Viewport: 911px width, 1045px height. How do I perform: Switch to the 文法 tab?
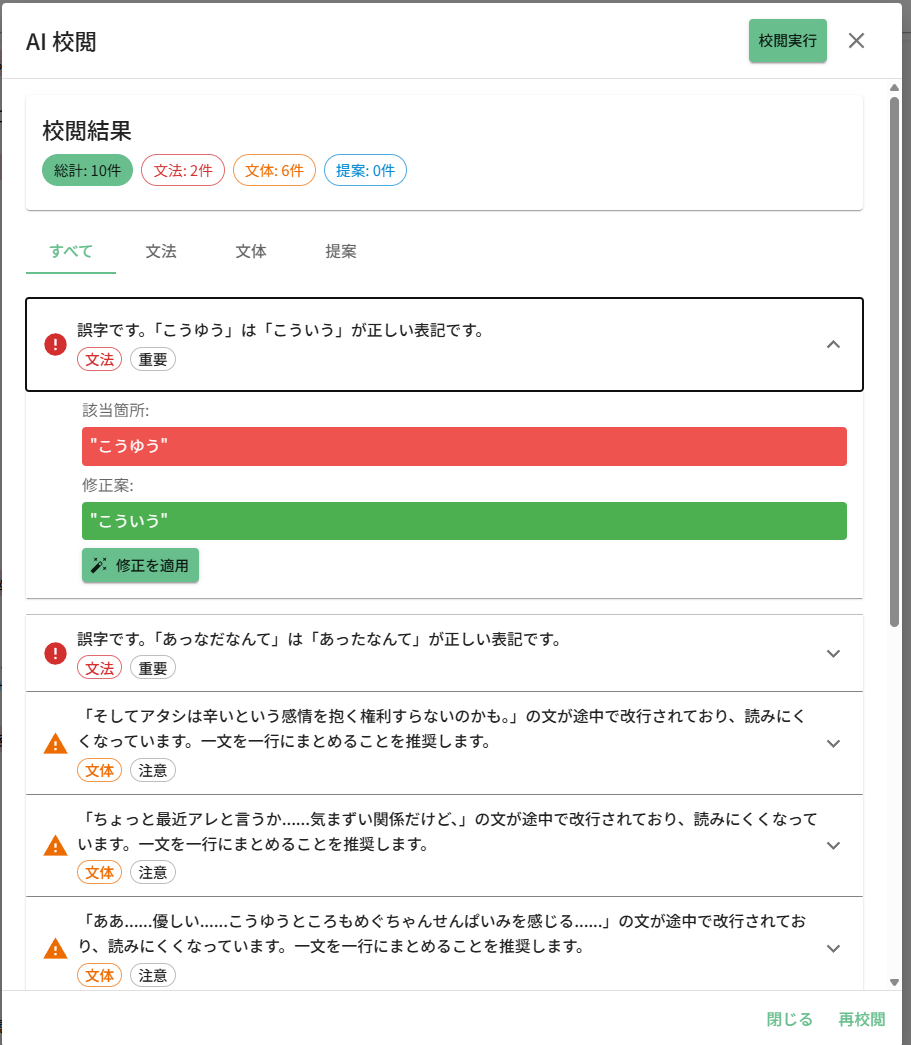click(161, 252)
